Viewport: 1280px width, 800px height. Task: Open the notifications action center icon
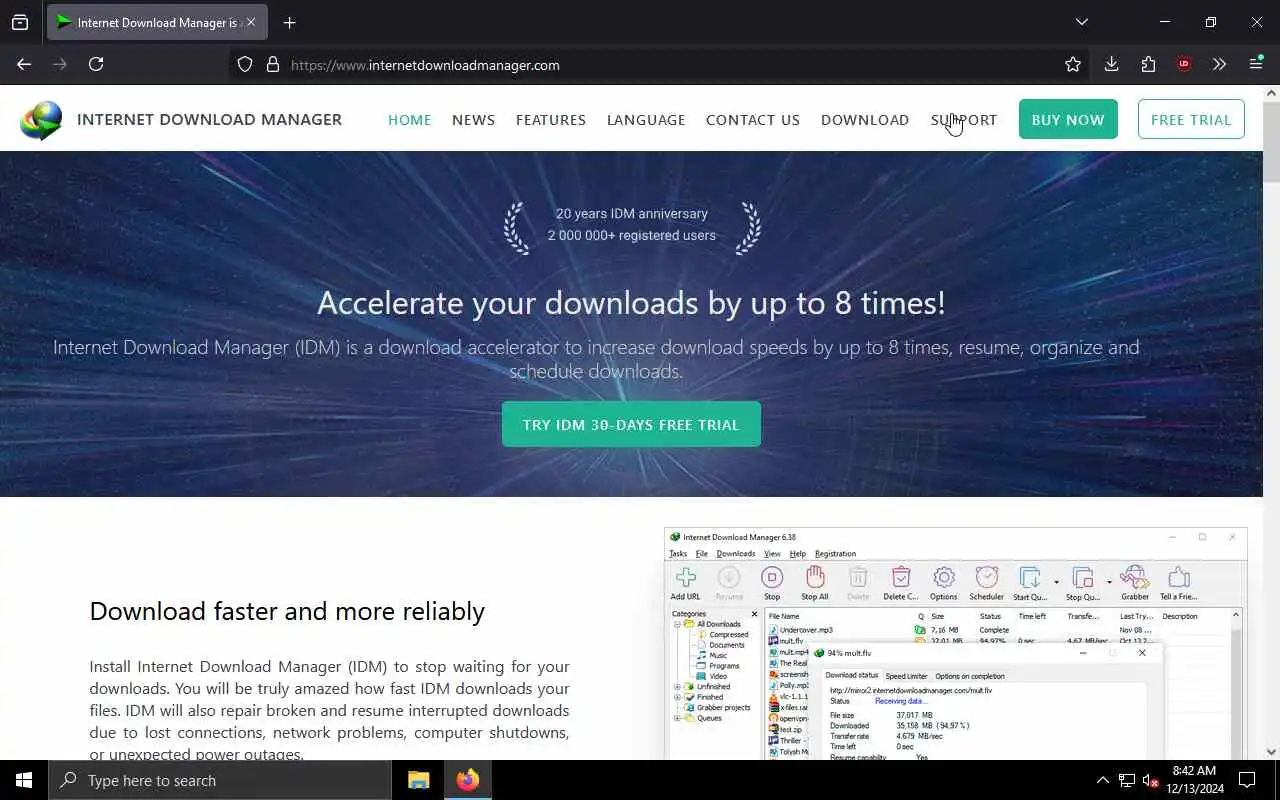click(1247, 780)
